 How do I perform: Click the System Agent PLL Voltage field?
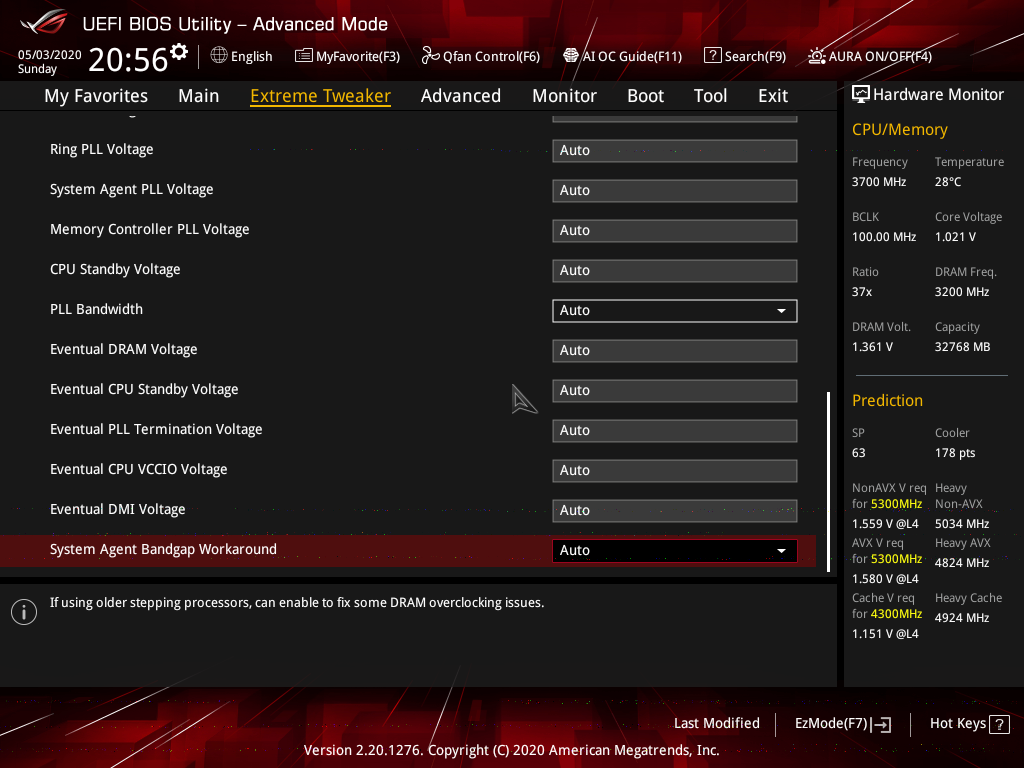[675, 191]
